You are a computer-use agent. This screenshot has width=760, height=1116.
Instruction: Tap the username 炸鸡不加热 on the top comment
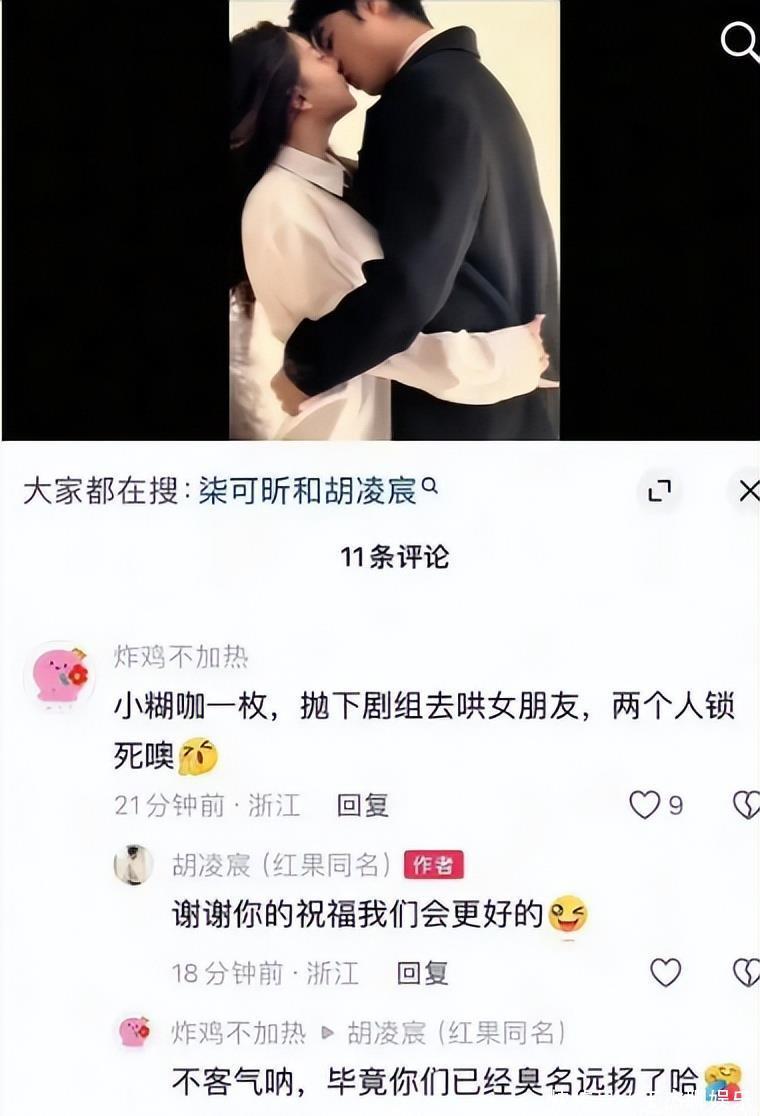point(181,656)
